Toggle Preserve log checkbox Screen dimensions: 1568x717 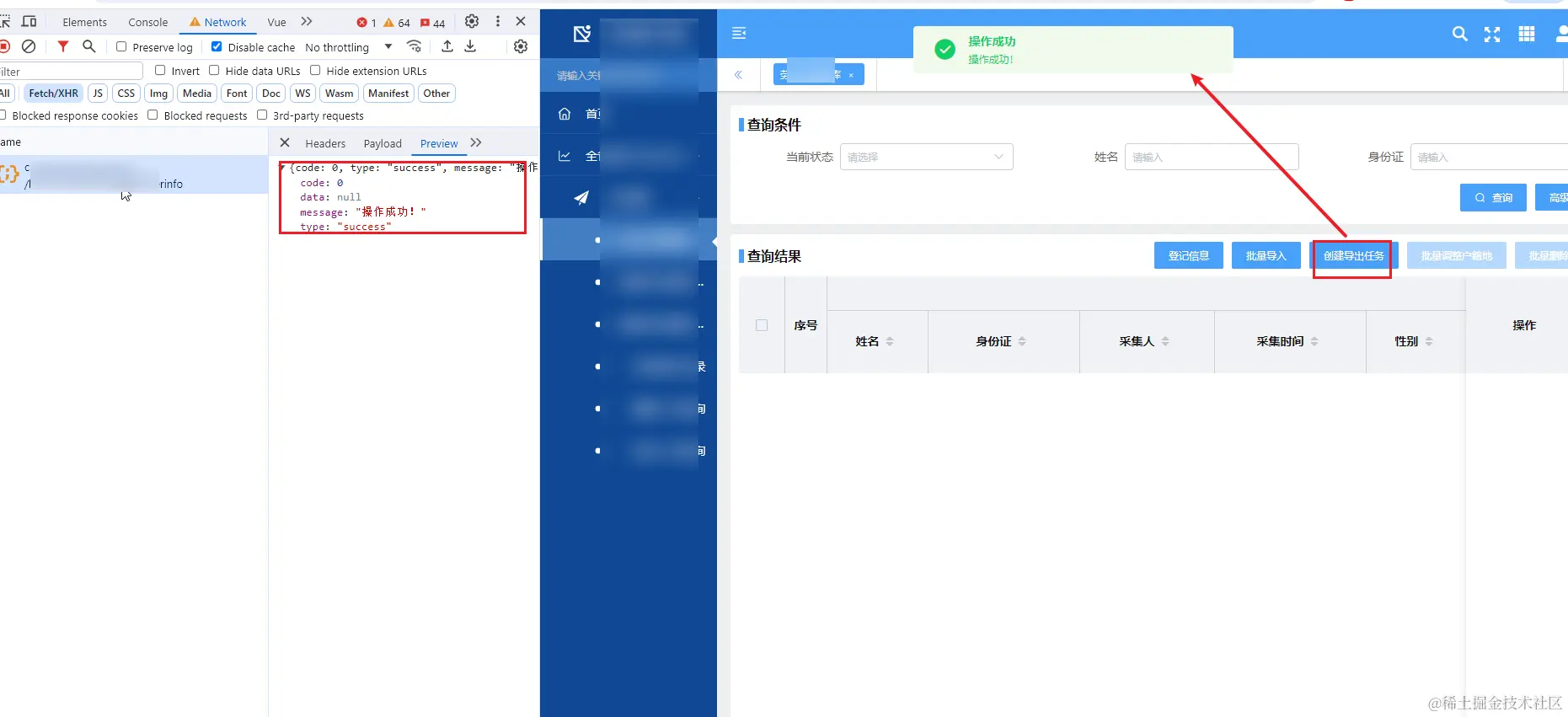point(121,47)
